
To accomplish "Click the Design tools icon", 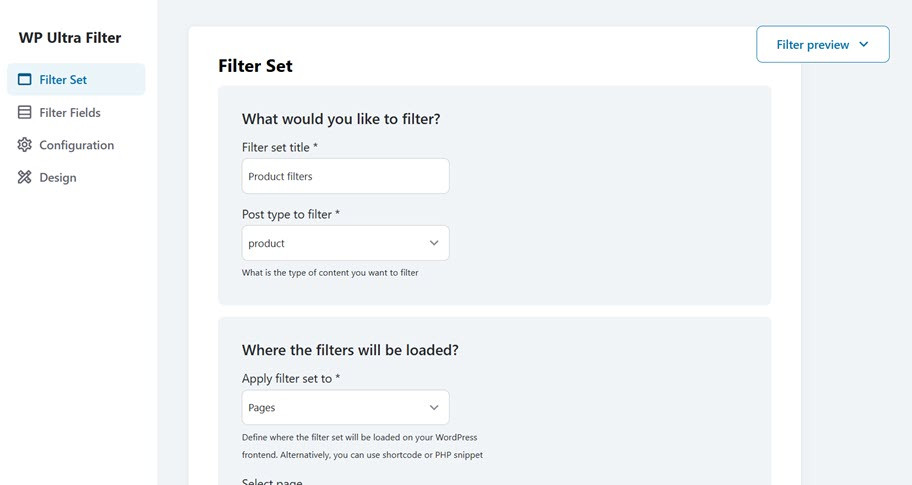I will (25, 178).
